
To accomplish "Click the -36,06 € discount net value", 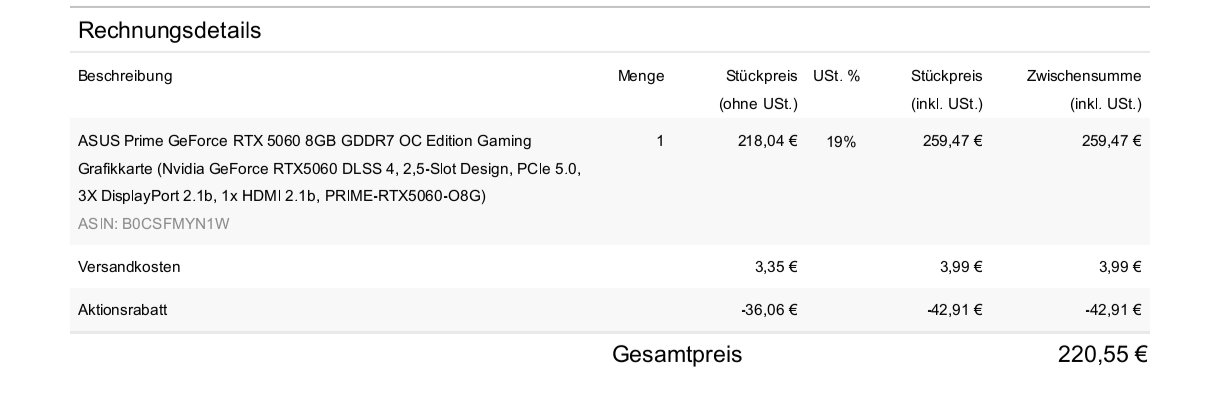I will click(769, 310).
